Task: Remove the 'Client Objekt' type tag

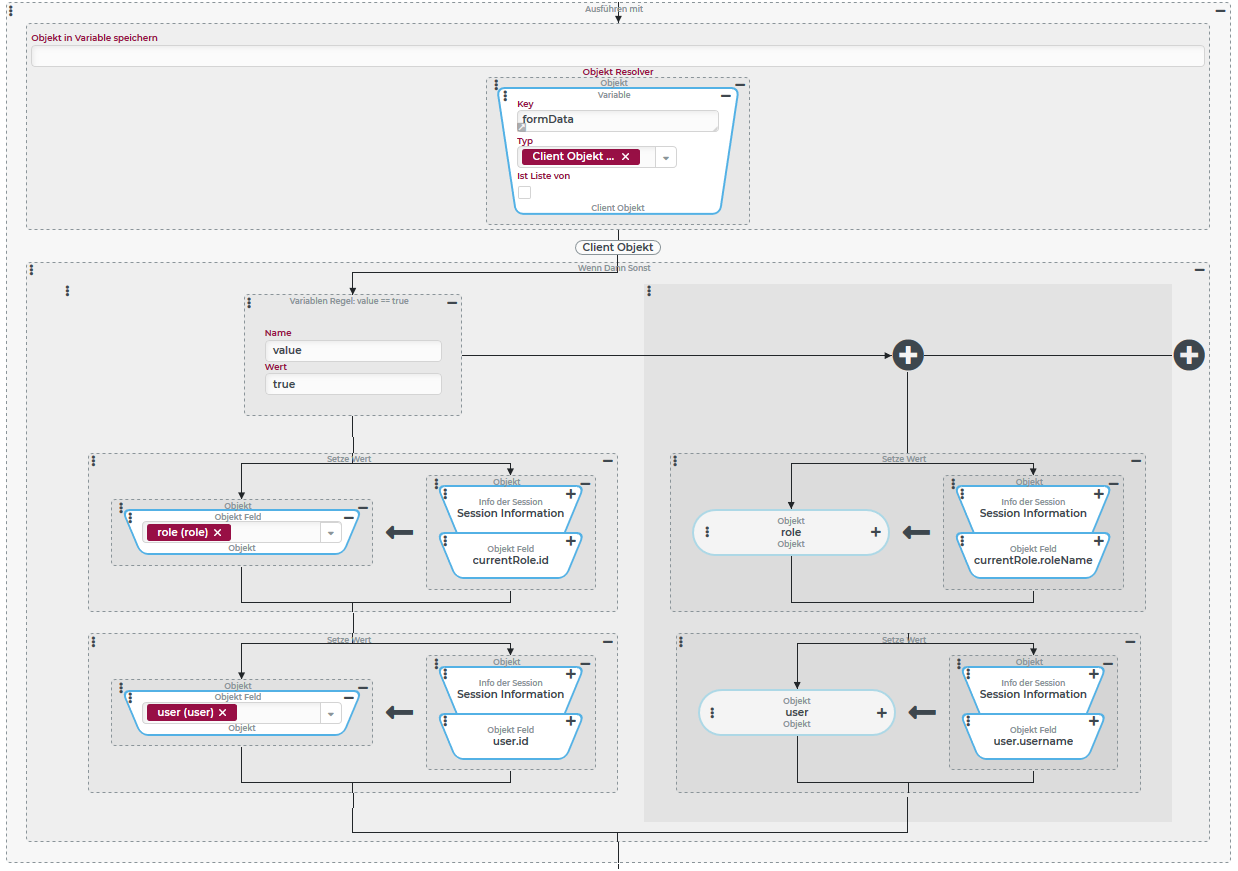Action: (x=626, y=157)
